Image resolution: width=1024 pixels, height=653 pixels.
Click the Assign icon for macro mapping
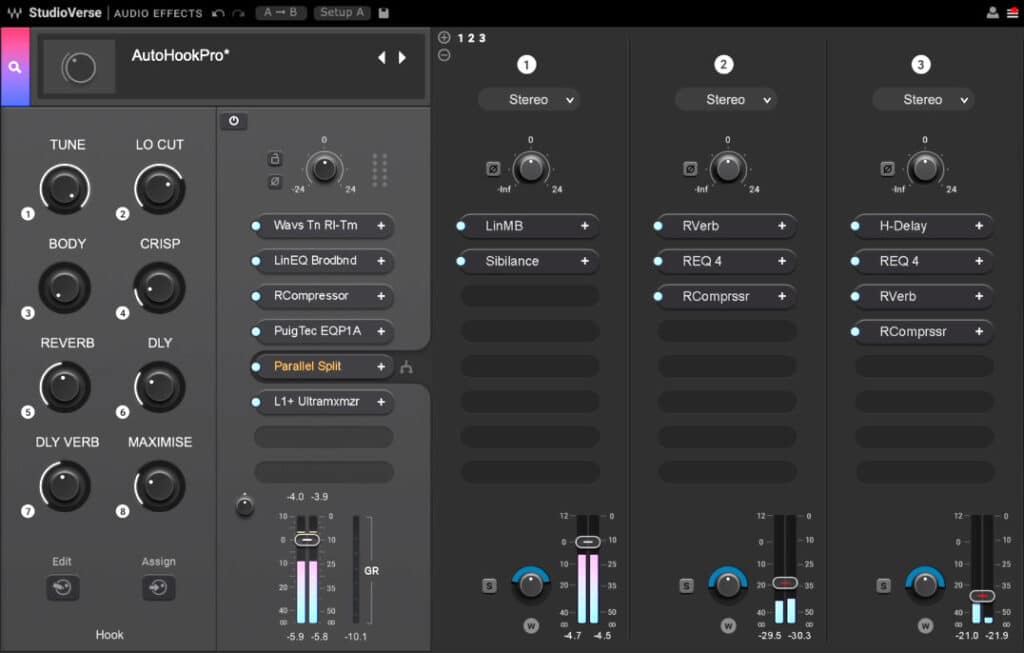[x=158, y=588]
